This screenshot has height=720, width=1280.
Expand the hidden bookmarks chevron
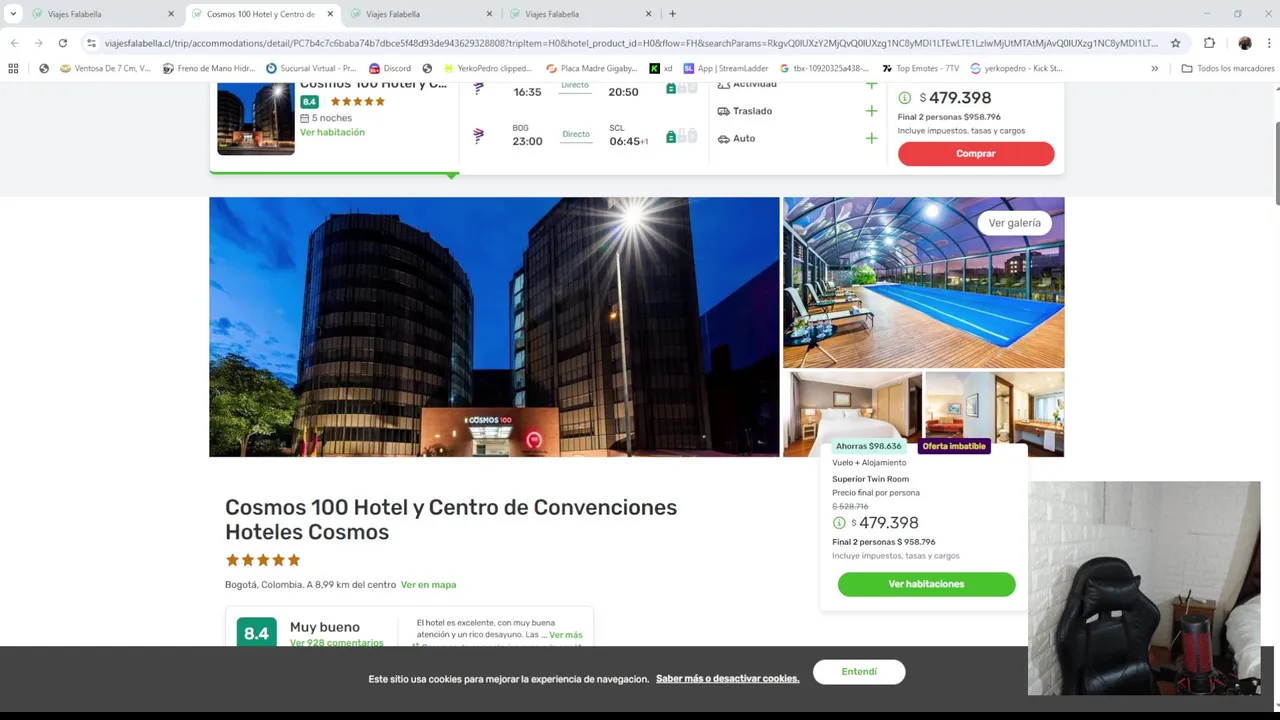tap(1155, 68)
